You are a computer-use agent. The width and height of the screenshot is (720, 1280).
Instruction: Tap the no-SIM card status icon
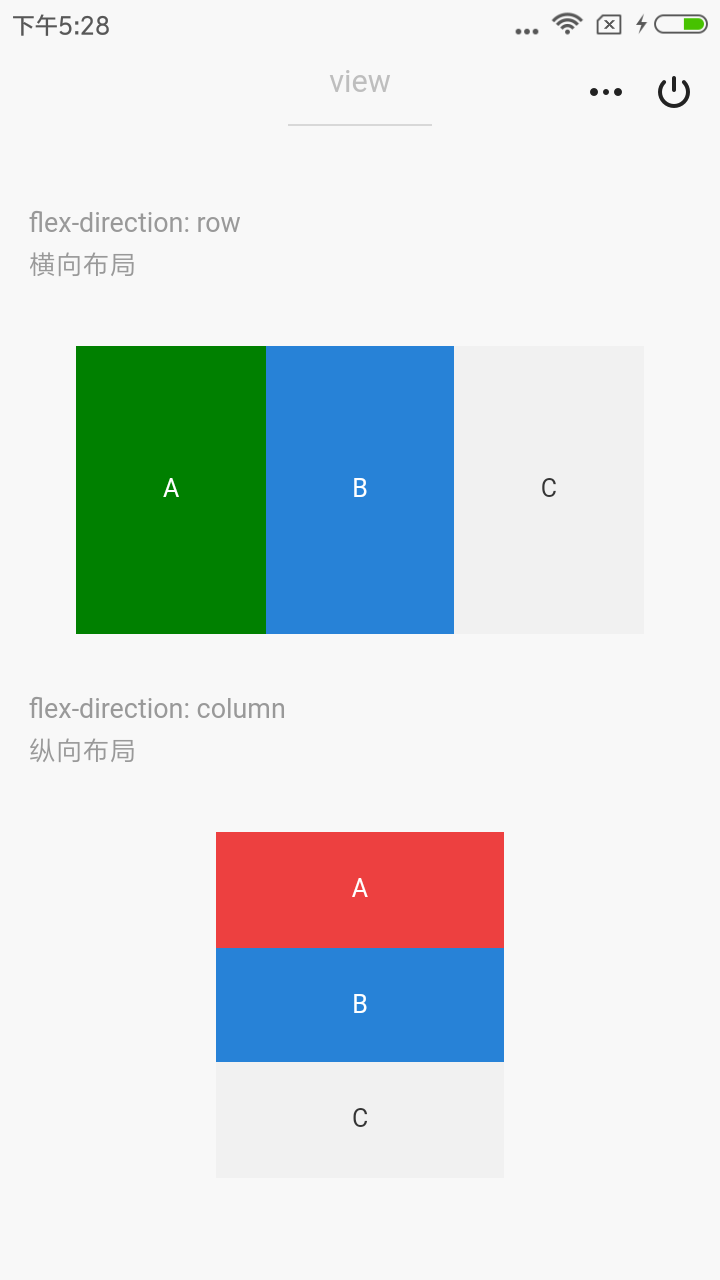pos(609,25)
